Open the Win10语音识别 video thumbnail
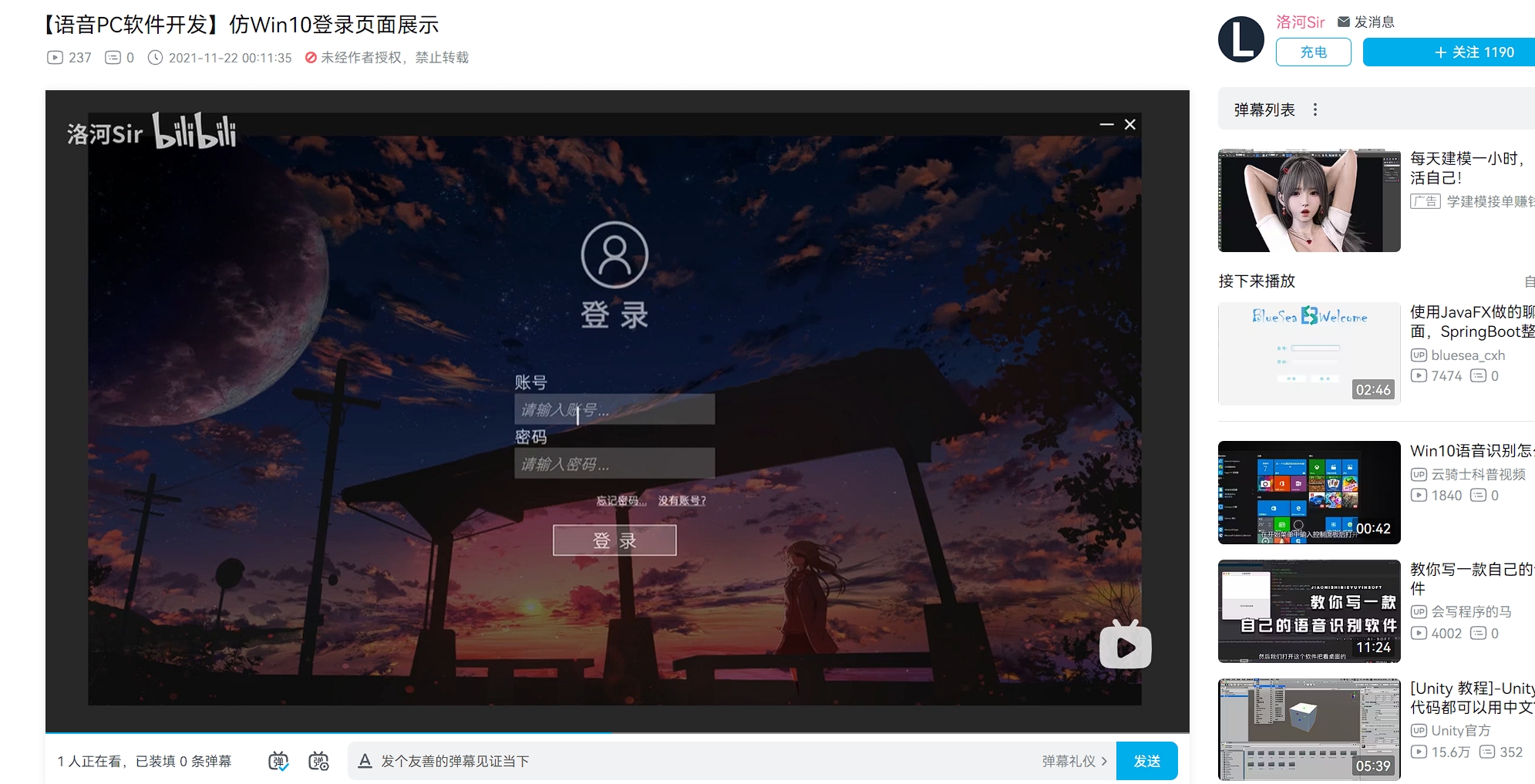 1309,493
